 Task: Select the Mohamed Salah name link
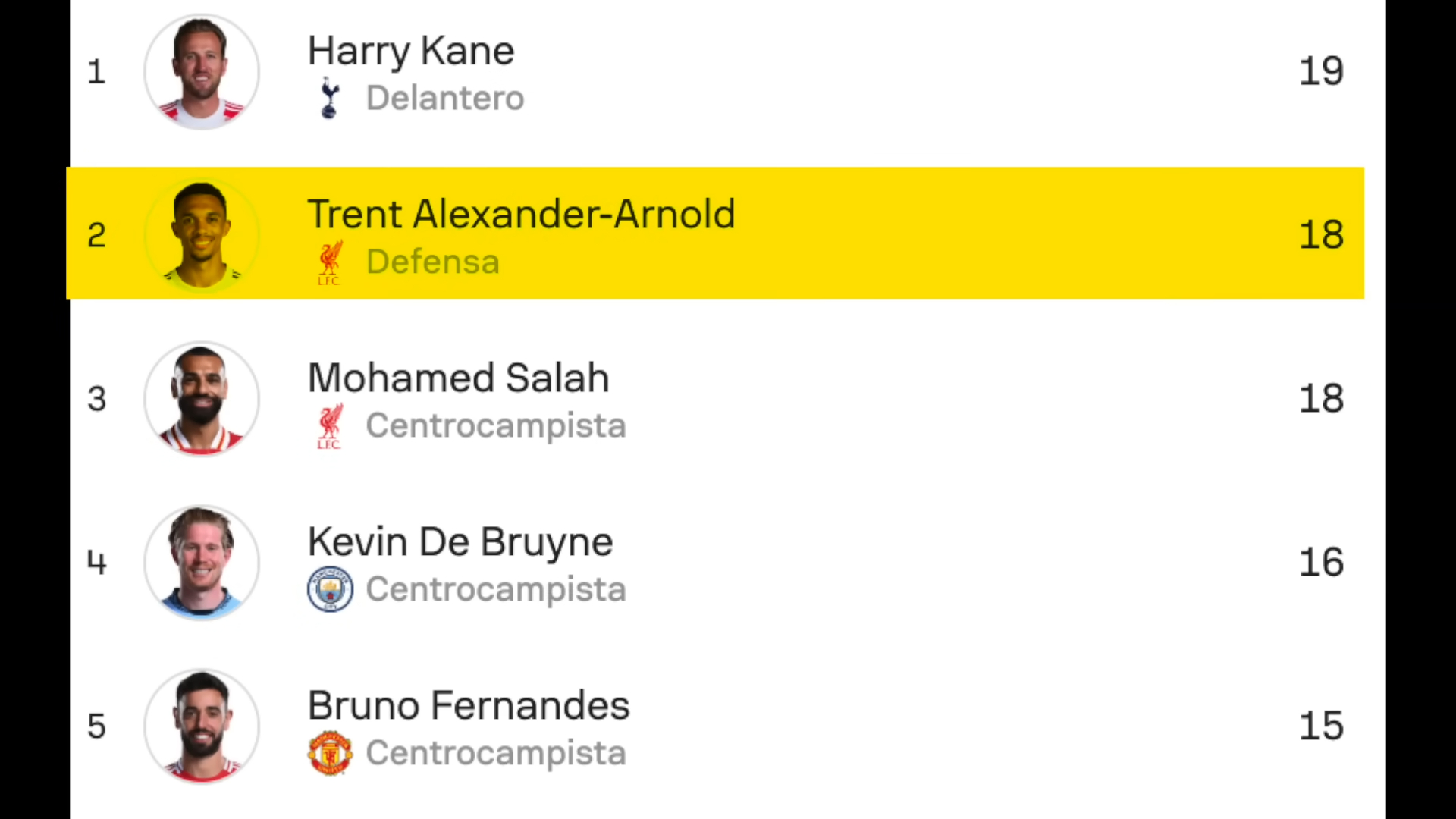click(459, 378)
